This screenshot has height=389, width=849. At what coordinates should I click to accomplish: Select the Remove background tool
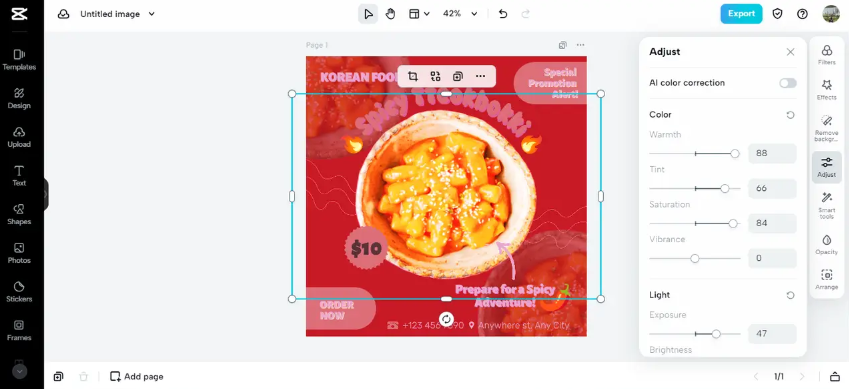[x=826, y=128]
